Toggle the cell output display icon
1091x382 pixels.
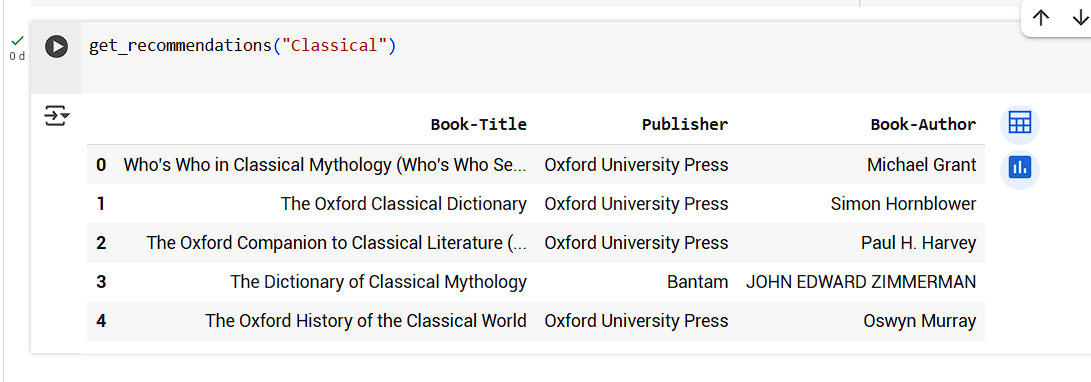[57, 116]
